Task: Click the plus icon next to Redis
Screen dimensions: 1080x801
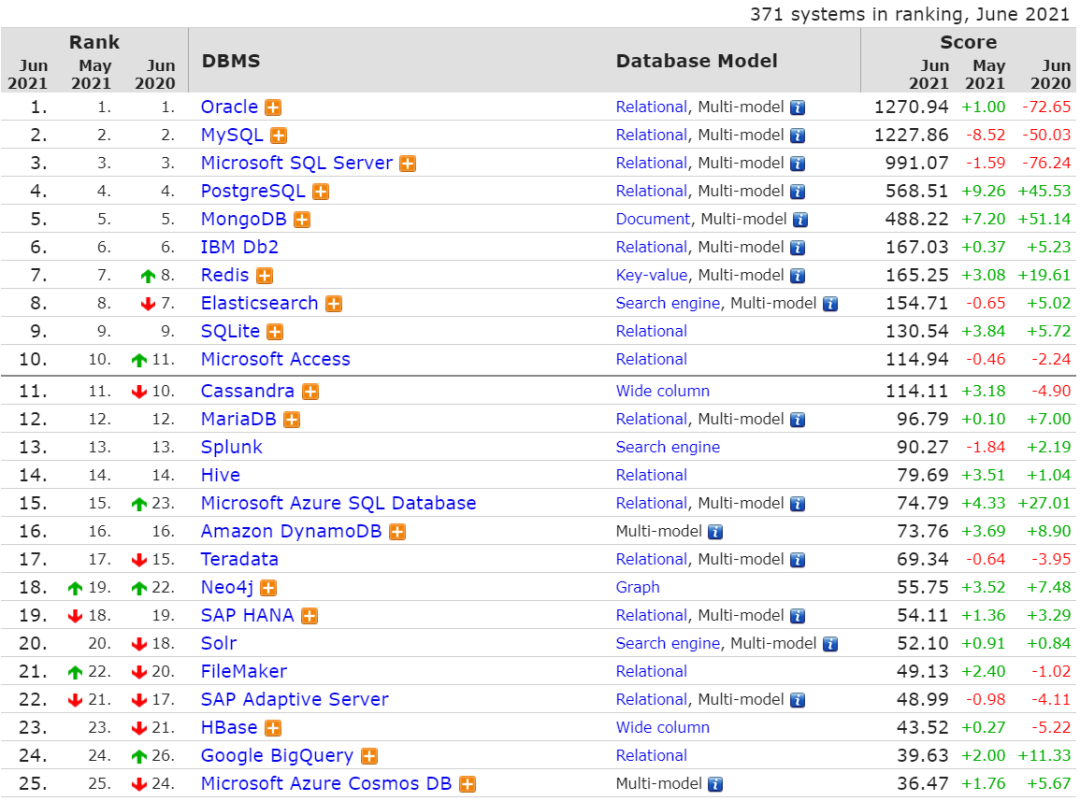Action: [x=265, y=275]
